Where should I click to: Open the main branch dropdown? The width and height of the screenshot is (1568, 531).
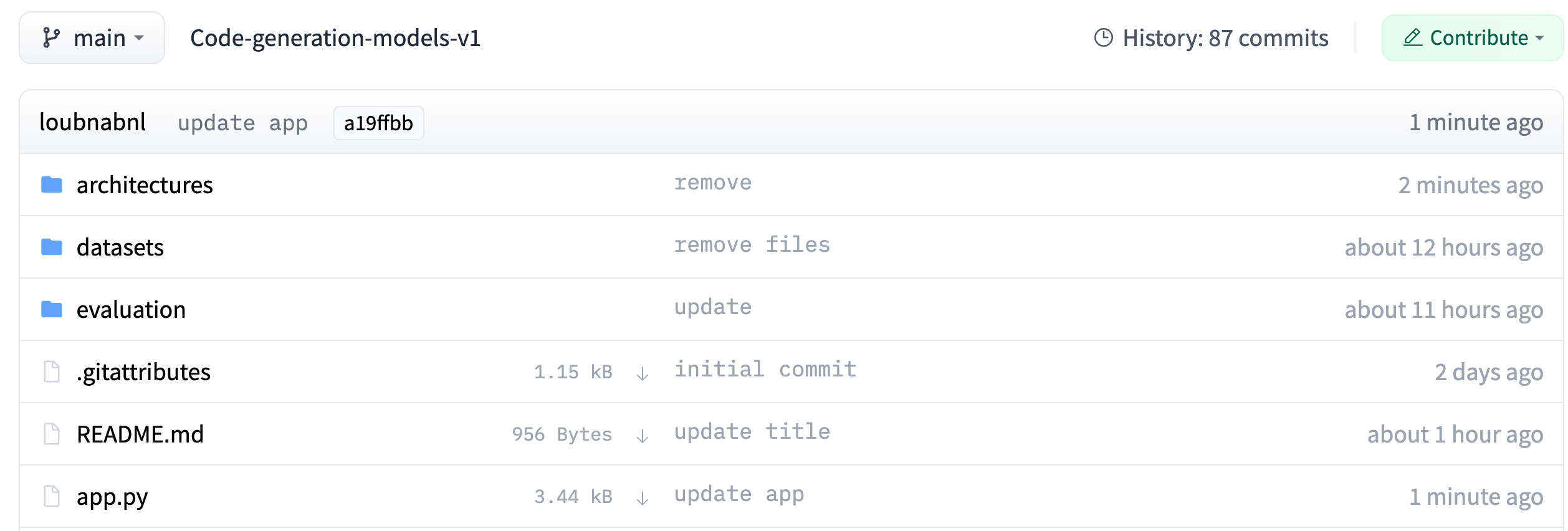92,38
